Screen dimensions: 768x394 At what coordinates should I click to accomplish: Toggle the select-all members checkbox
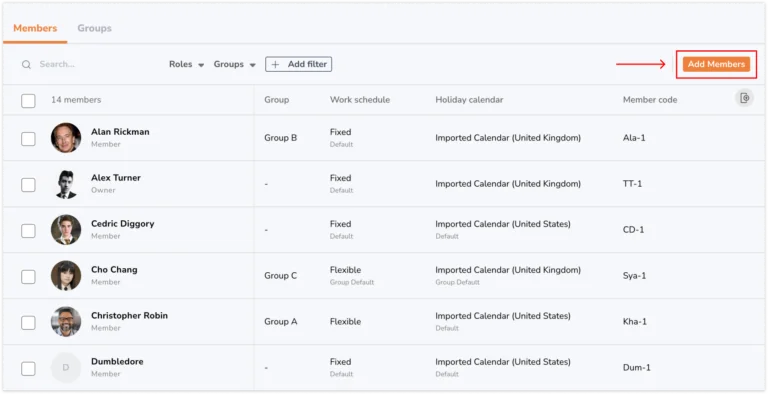(28, 101)
